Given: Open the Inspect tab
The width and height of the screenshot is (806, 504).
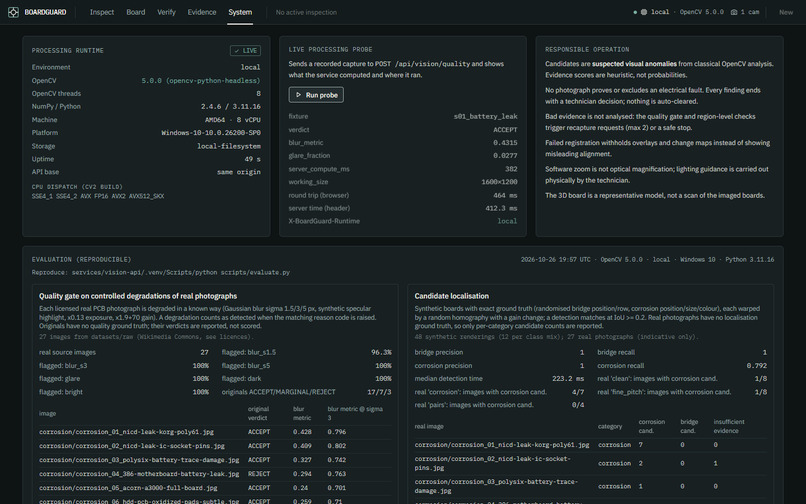Looking at the screenshot, I should point(102,12).
